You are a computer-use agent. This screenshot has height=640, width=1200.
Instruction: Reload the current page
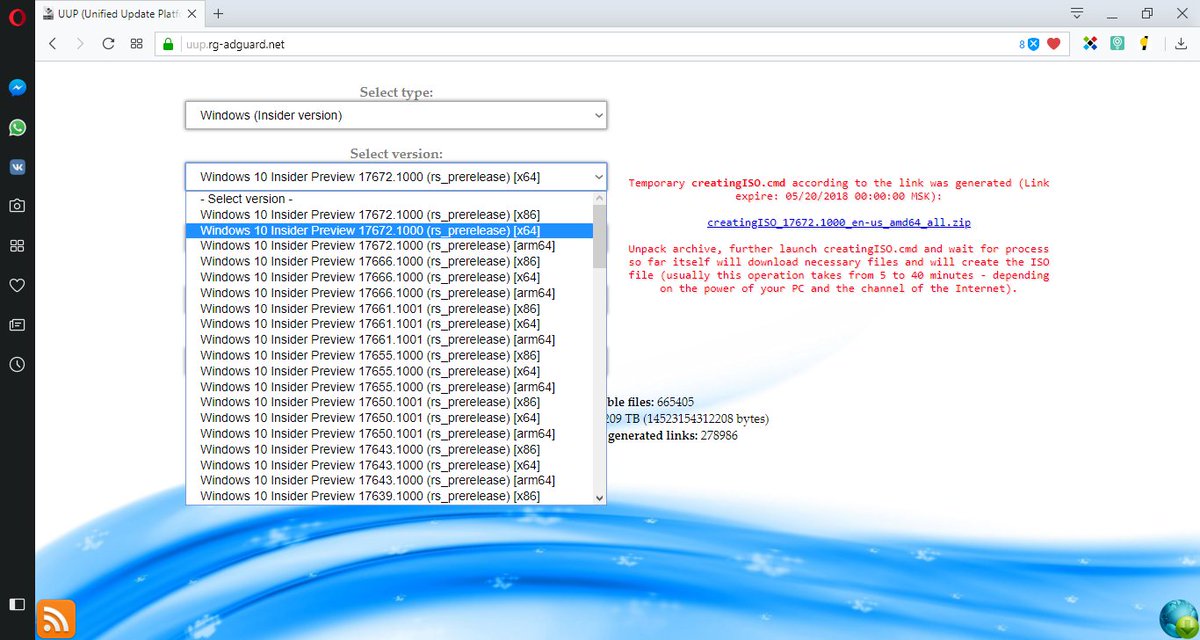pos(108,44)
